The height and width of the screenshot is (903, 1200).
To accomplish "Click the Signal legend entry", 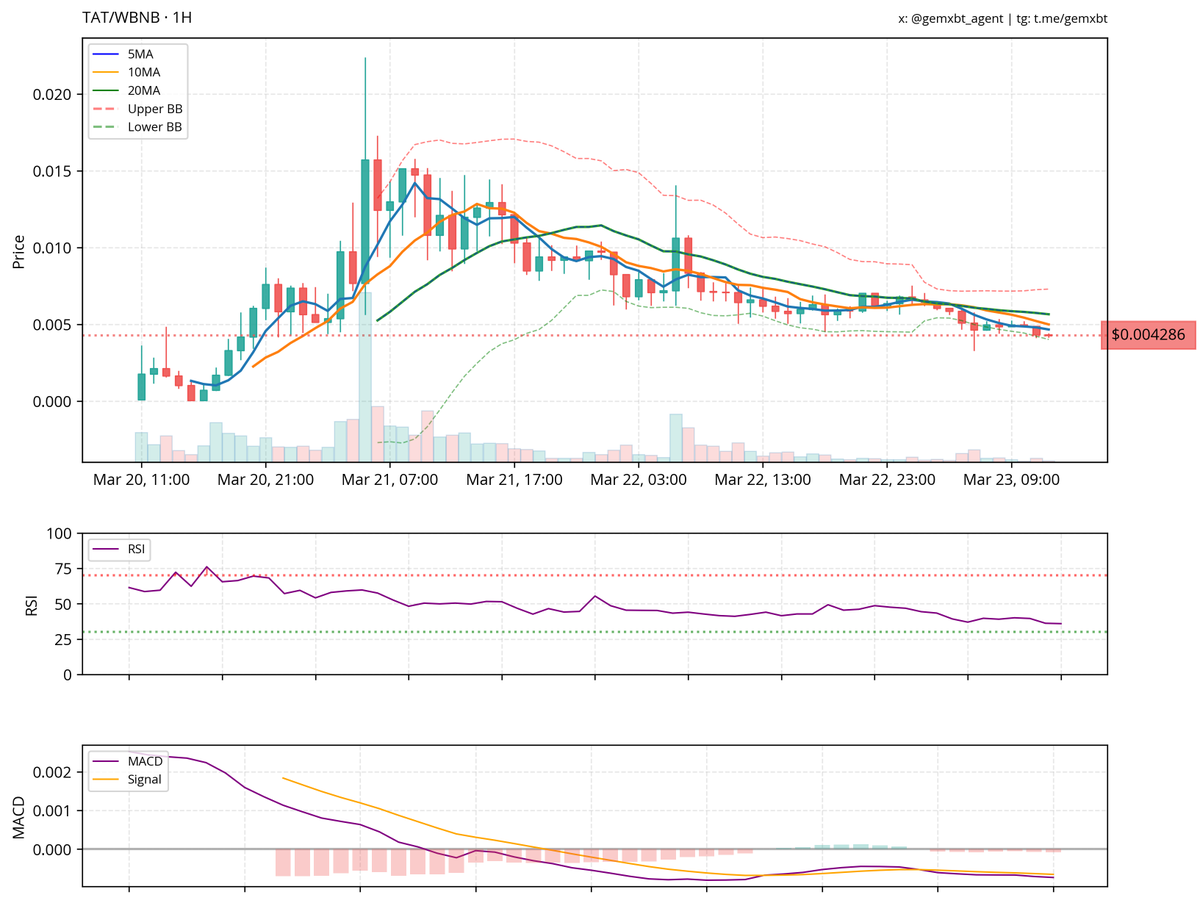I will pos(129,781).
